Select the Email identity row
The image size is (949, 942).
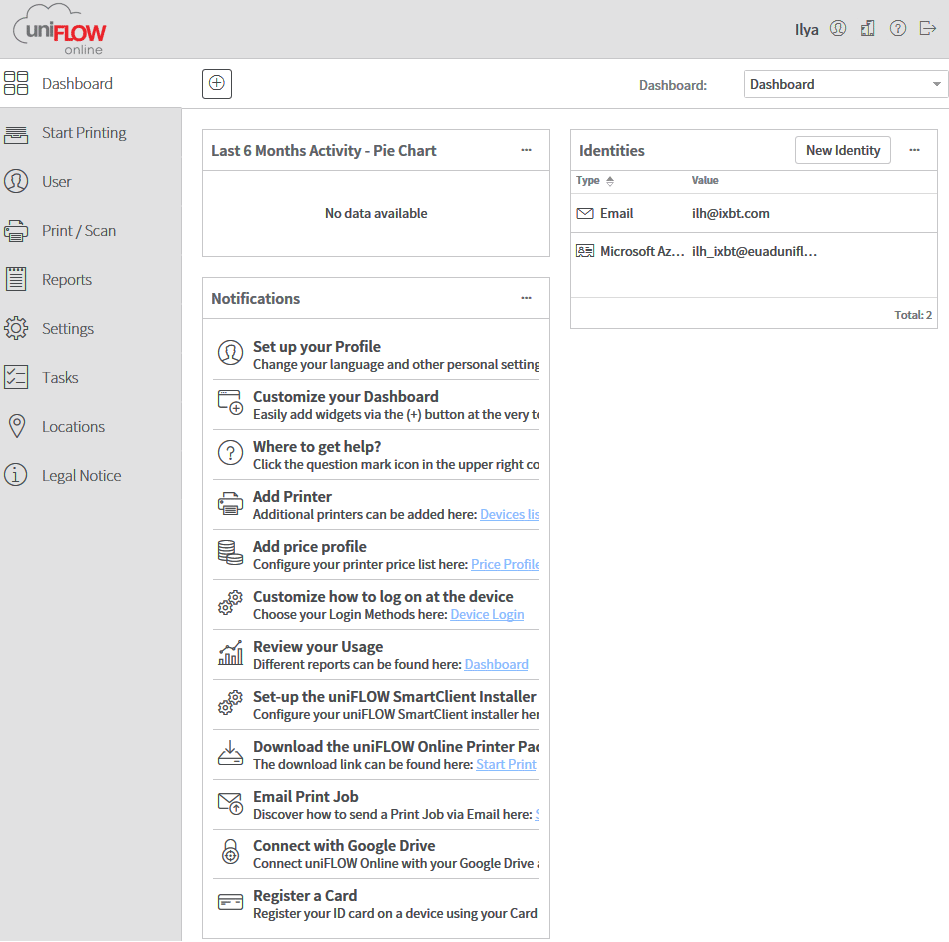[x=754, y=213]
